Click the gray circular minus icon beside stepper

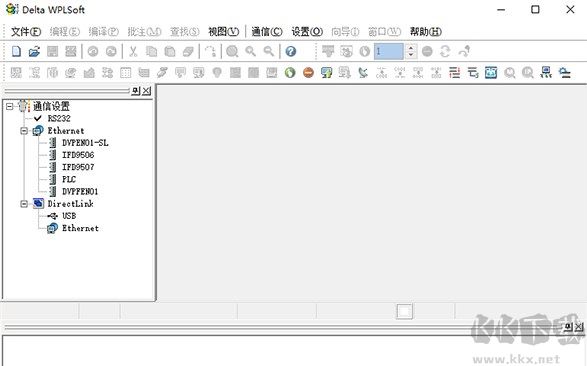427,51
